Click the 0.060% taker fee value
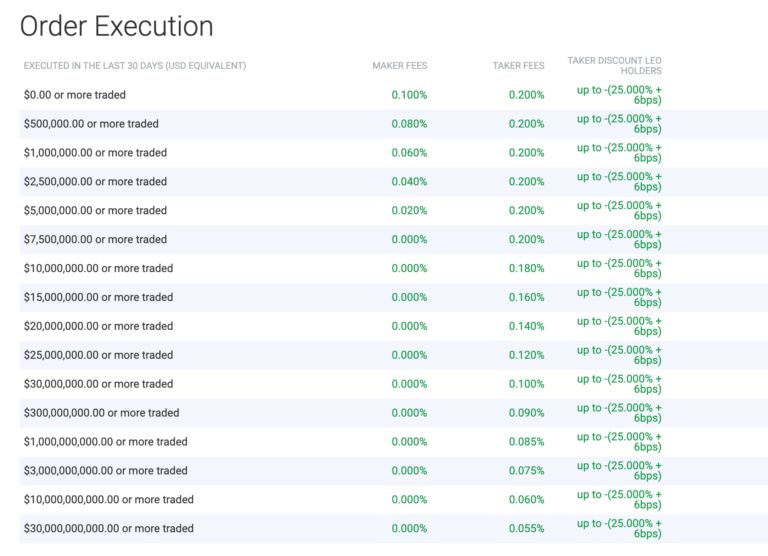Viewport: 768px width, 556px height. (527, 500)
